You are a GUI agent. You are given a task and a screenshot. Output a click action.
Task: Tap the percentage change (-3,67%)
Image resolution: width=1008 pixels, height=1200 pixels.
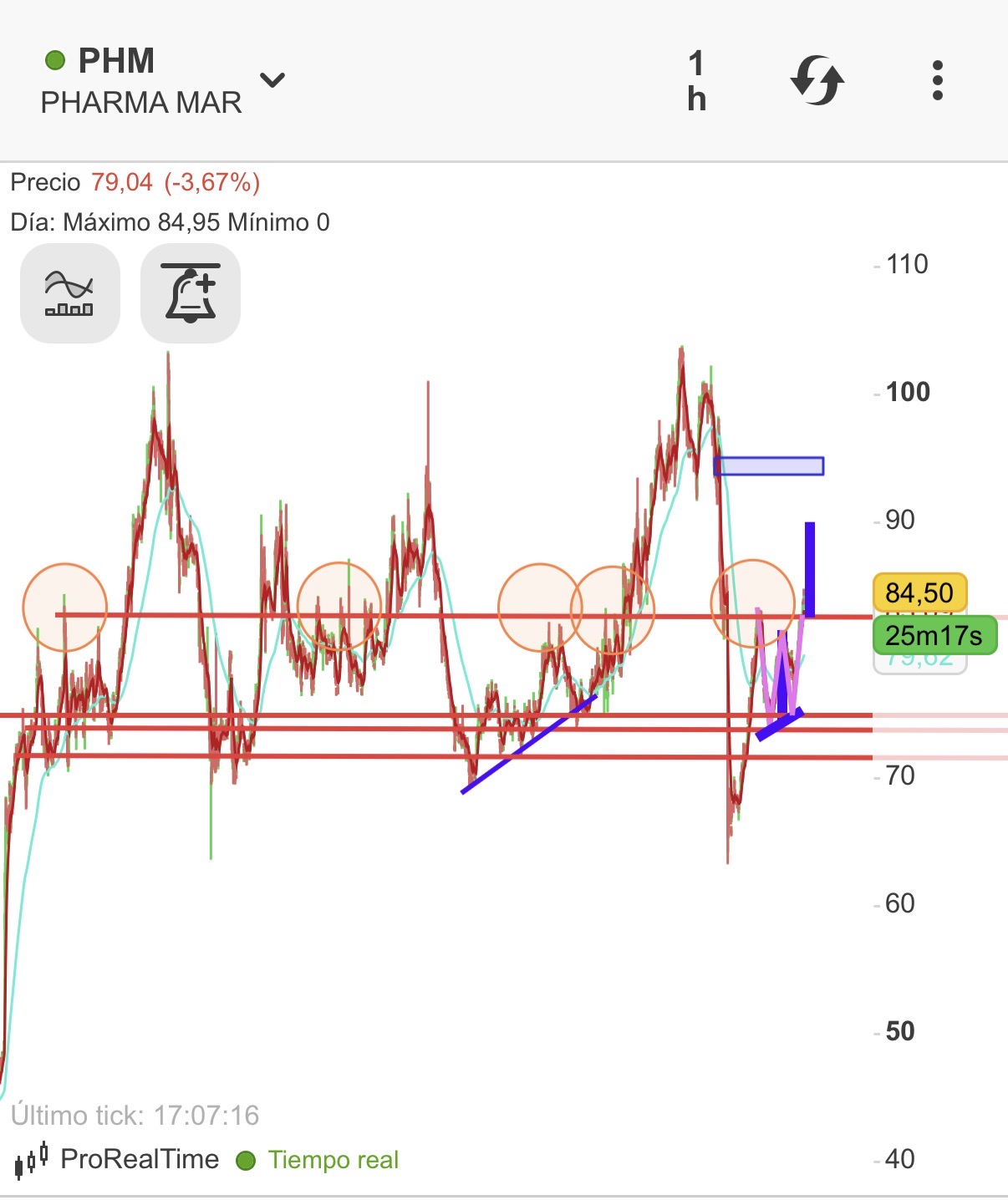(212, 182)
